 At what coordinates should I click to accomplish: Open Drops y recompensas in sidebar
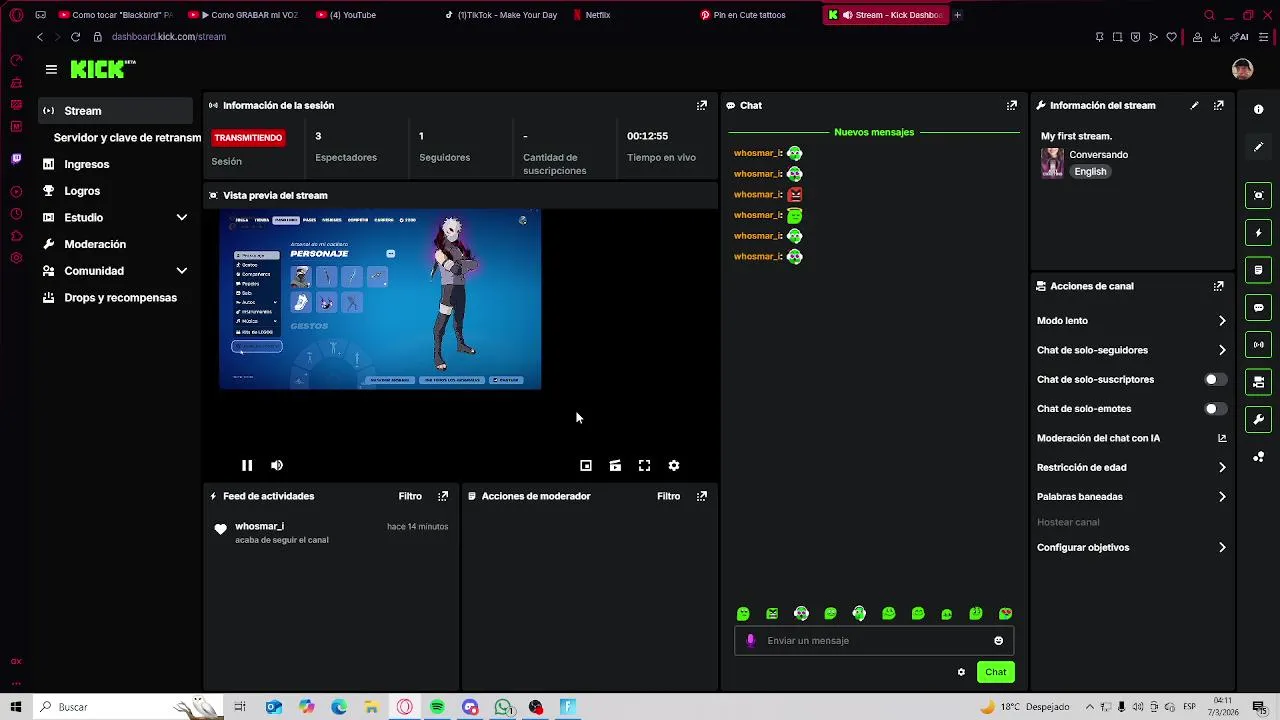pos(120,298)
